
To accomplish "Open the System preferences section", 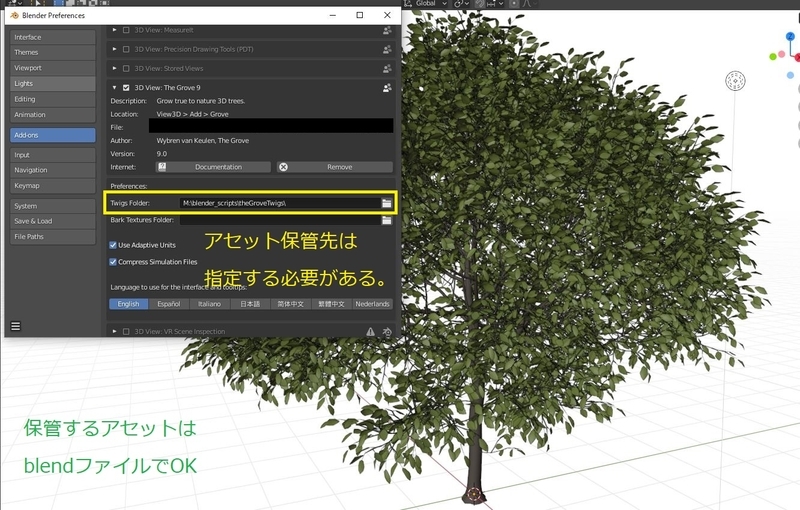I will [x=53, y=206].
